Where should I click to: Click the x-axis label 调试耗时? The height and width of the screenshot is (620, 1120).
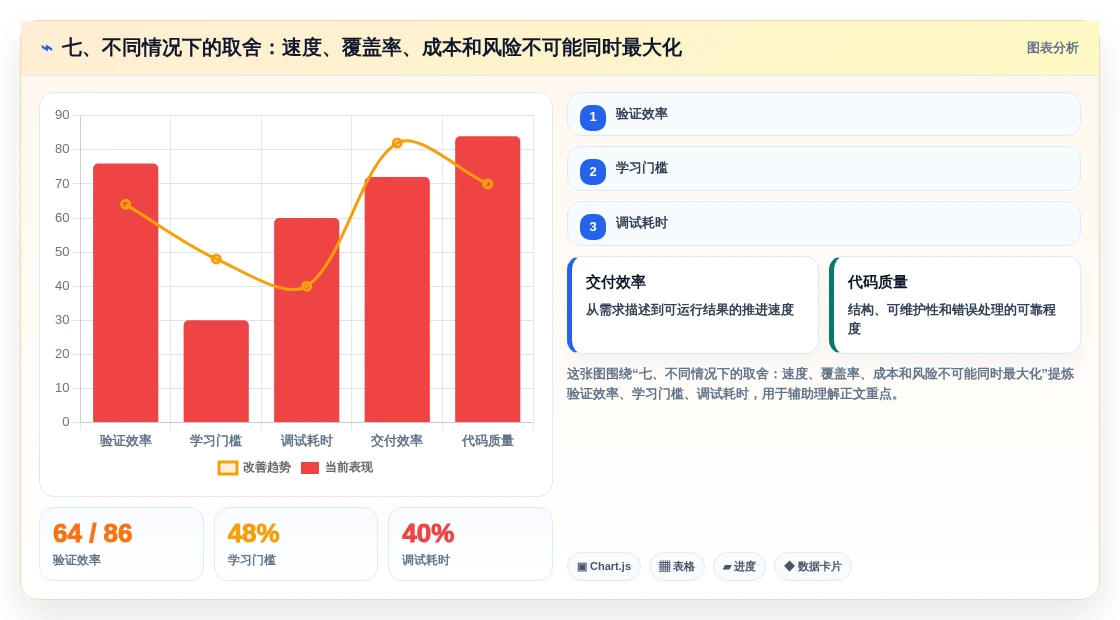point(306,441)
